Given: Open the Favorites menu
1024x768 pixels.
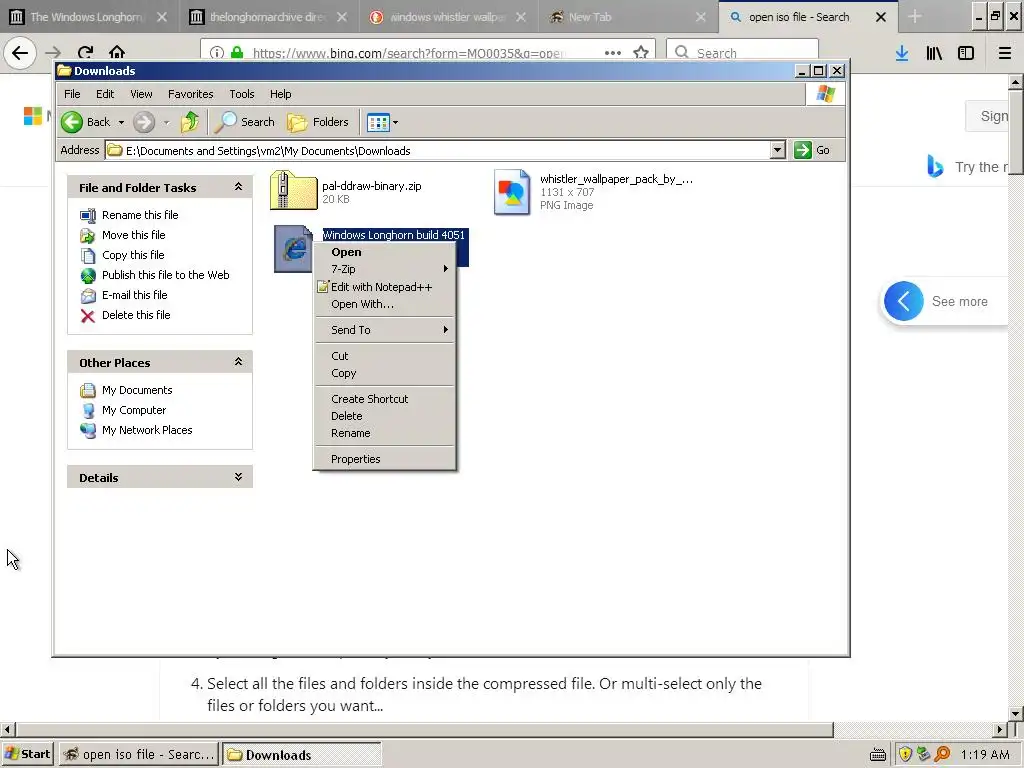Looking at the screenshot, I should tap(191, 94).
